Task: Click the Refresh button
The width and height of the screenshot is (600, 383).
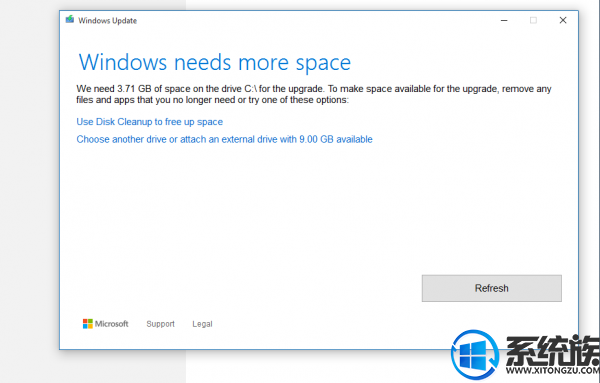Action: pos(492,288)
